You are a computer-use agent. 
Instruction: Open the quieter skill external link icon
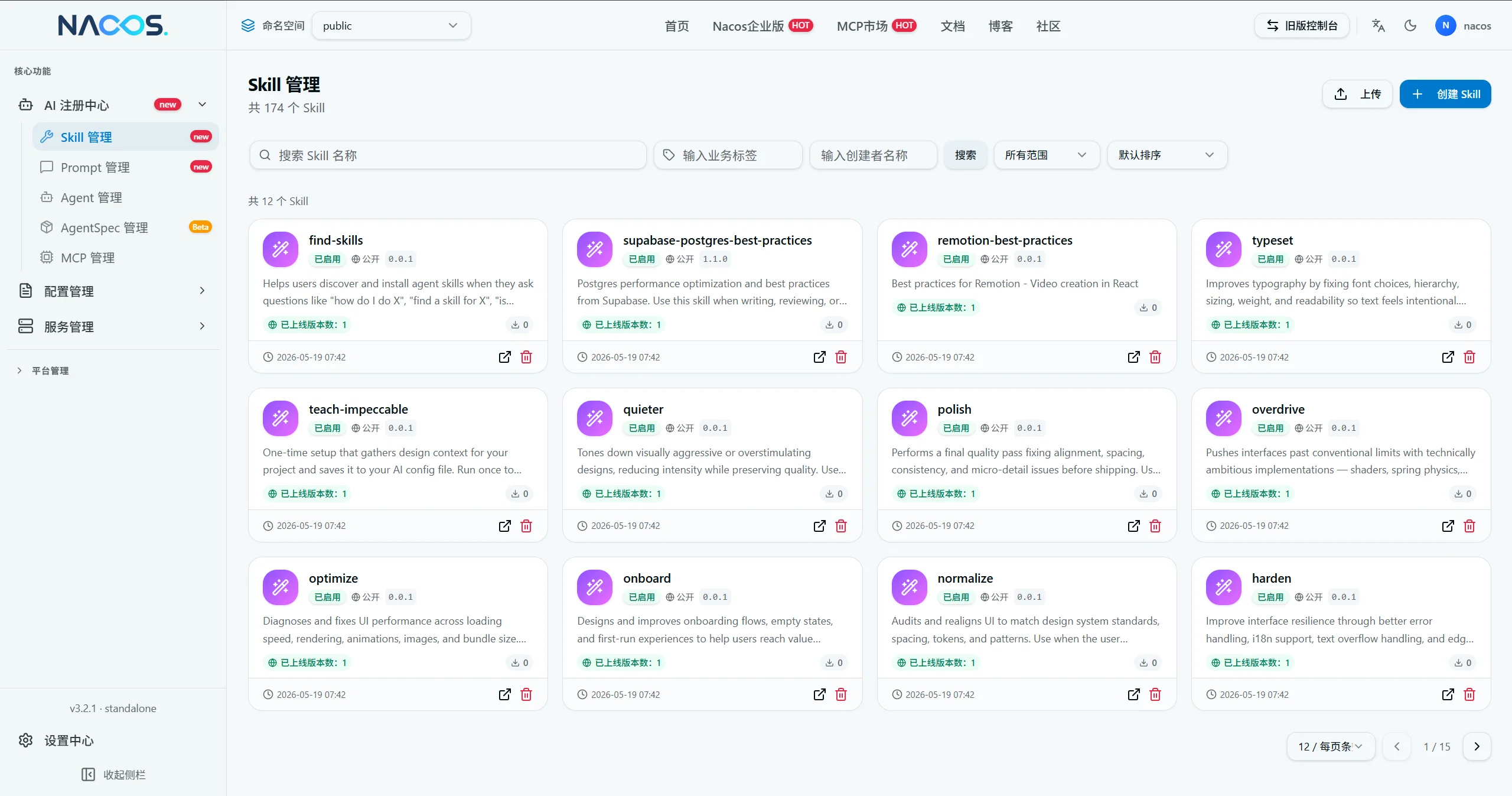pos(819,526)
